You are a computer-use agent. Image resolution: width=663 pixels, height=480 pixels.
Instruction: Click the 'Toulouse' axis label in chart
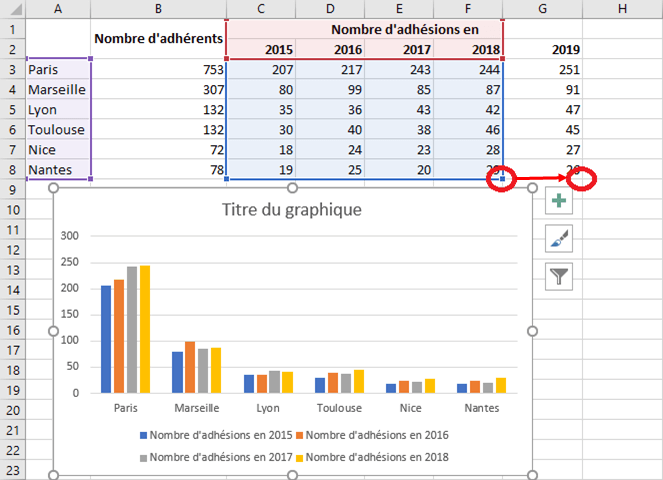(339, 408)
